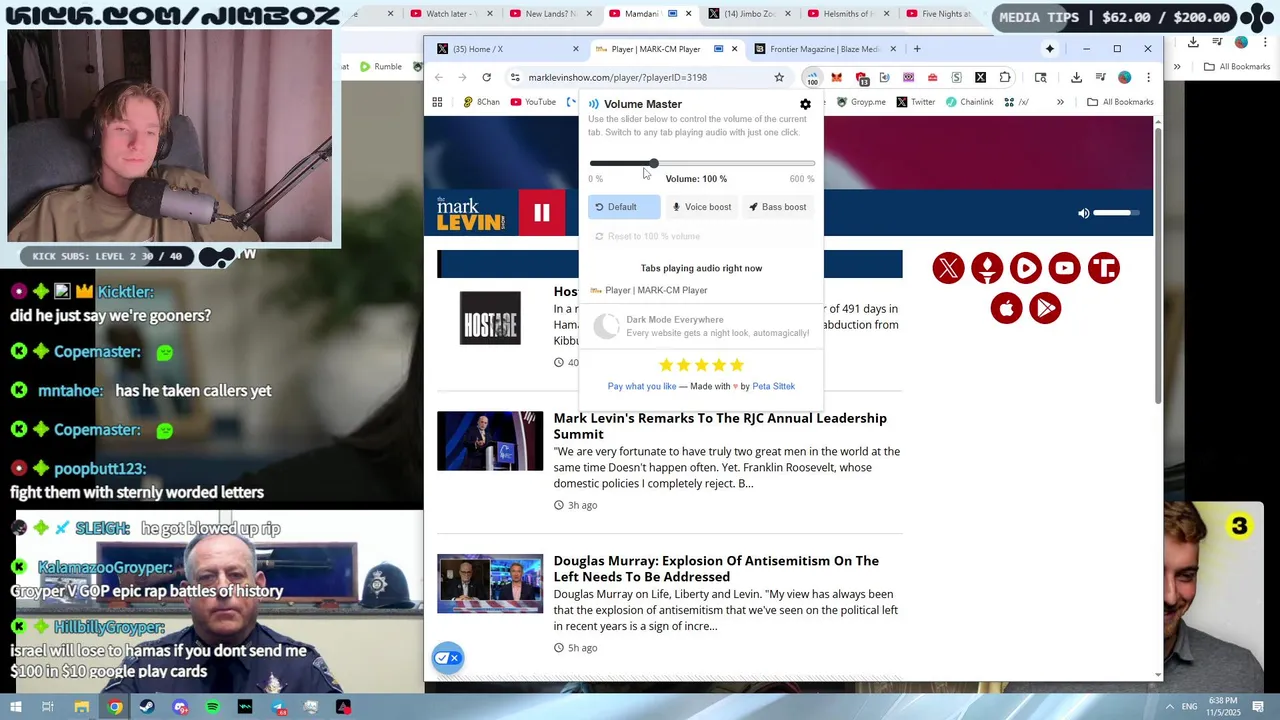The width and height of the screenshot is (1280, 720).
Task: Open File Explorer from the taskbar
Action: (82, 707)
